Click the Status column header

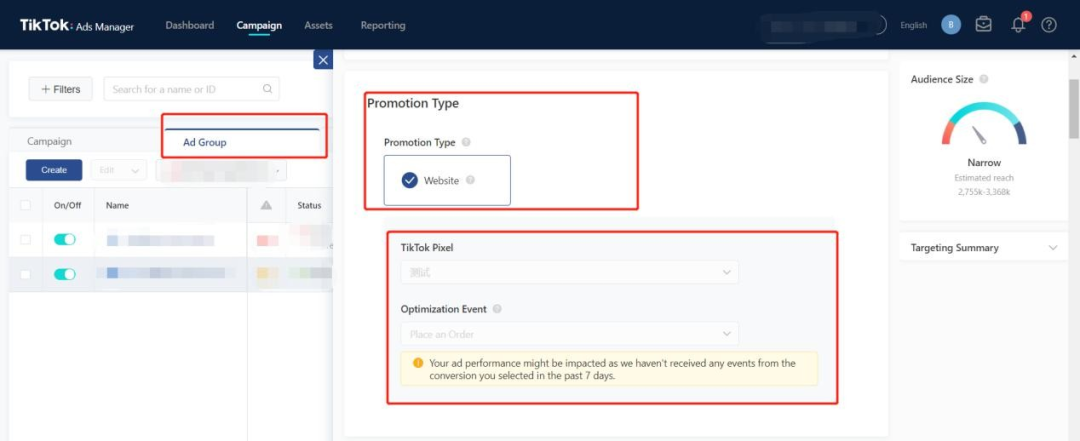(x=309, y=205)
